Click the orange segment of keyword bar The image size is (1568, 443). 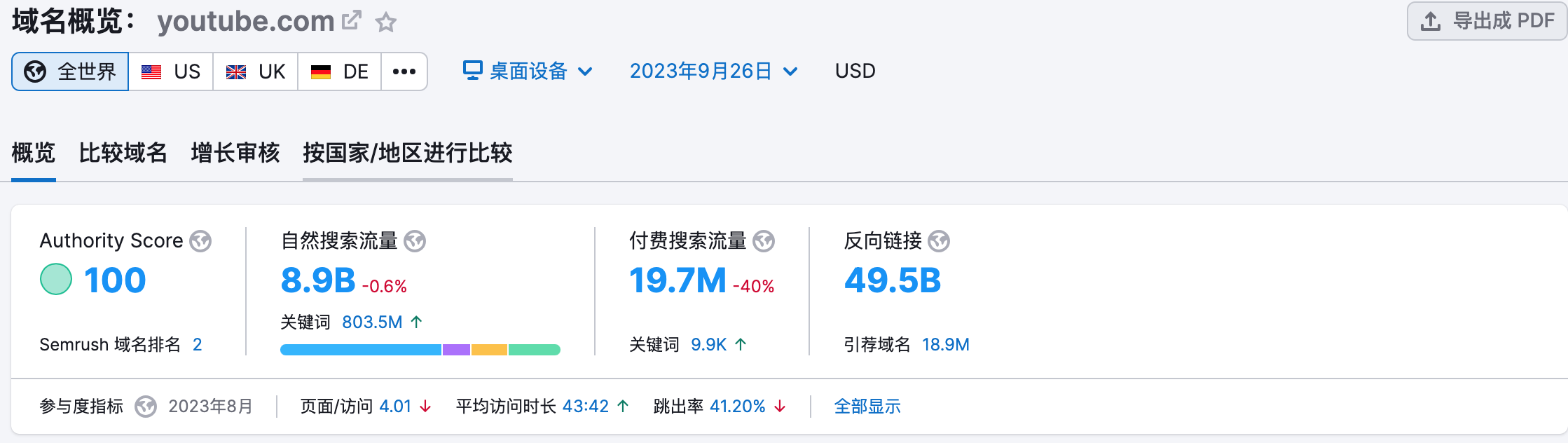tap(489, 350)
